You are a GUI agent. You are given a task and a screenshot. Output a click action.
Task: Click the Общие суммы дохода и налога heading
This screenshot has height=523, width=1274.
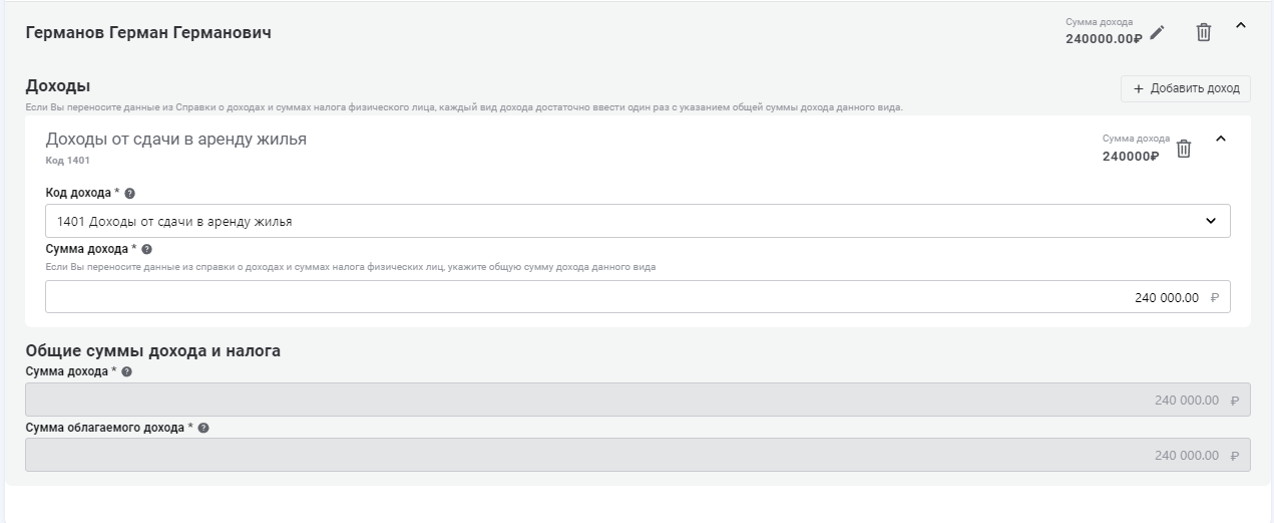(x=152, y=351)
